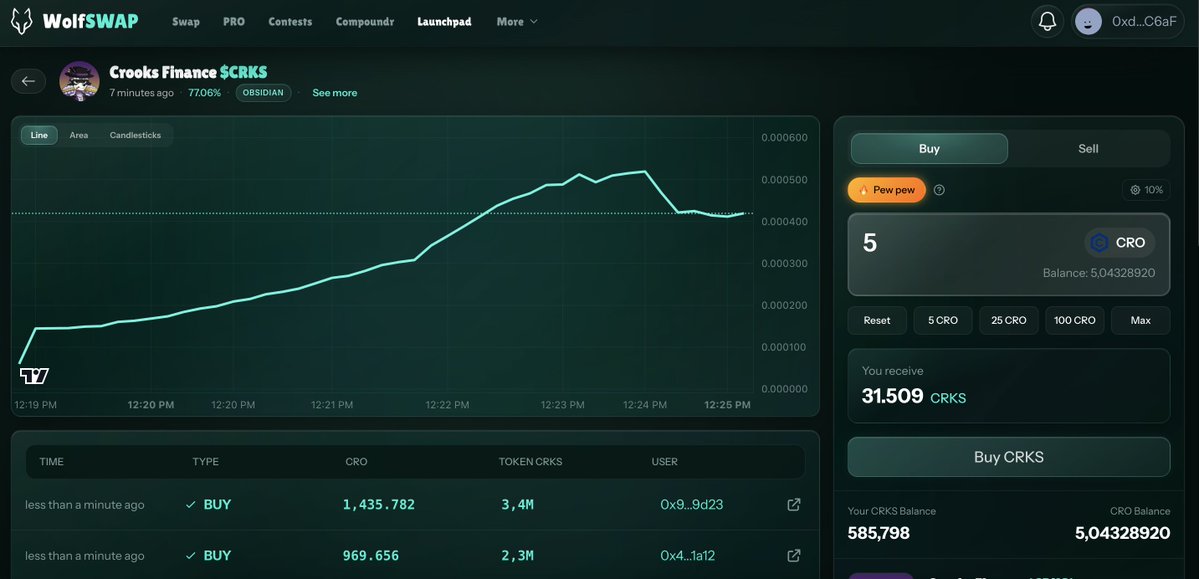1199x579 pixels.
Task: Open the Swap page
Action: click(186, 21)
